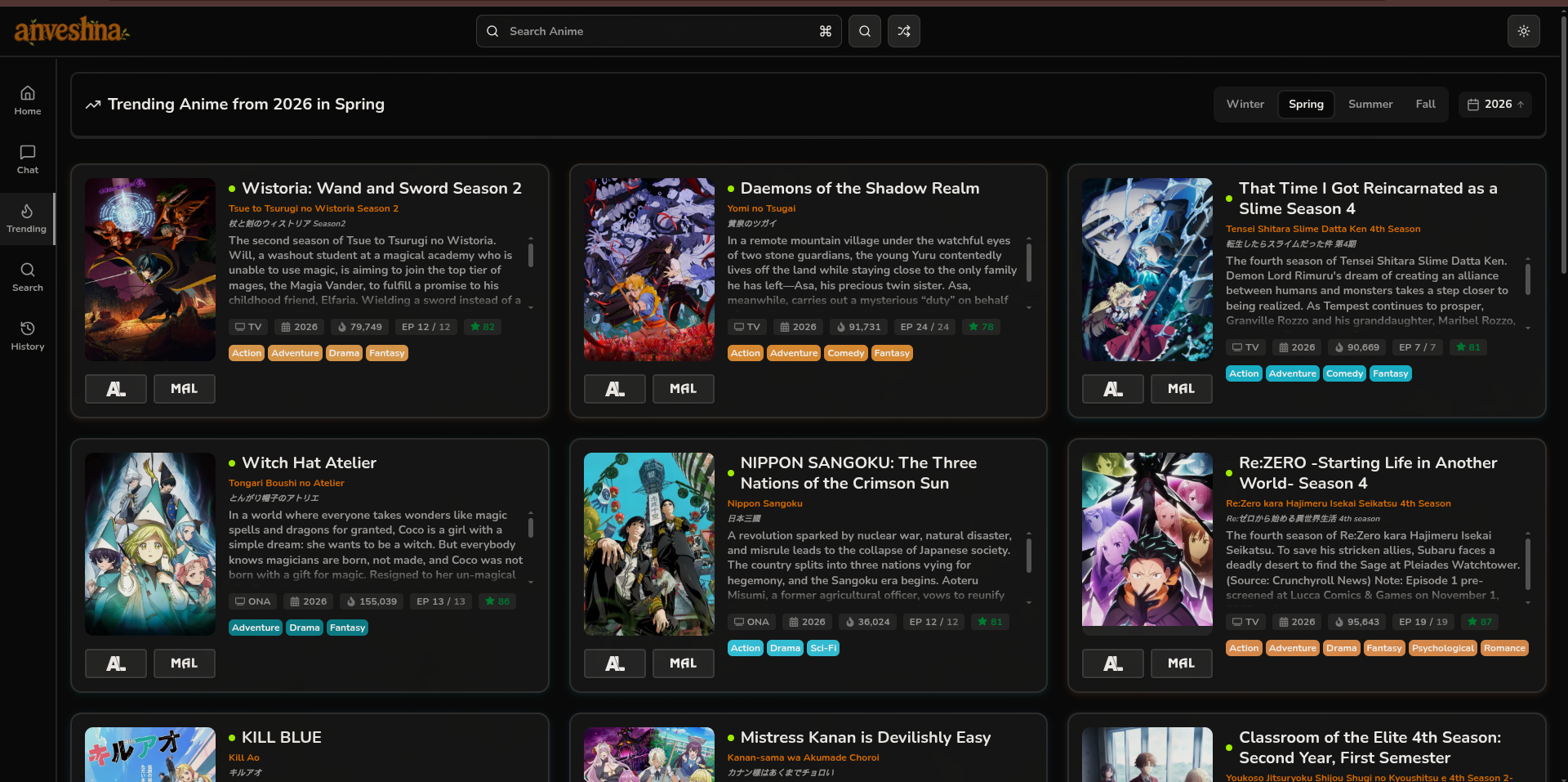Open AniList link for Wistoria Season 2

(116, 389)
